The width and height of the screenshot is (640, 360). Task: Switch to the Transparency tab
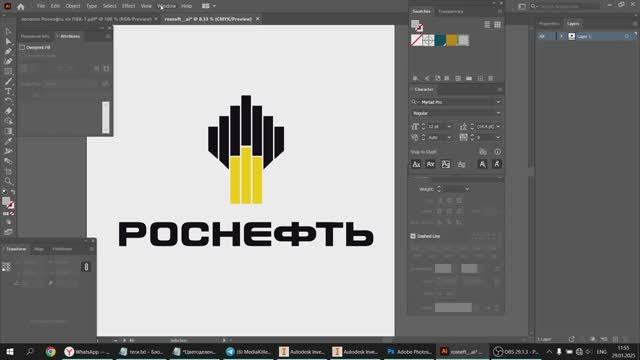(451, 11)
